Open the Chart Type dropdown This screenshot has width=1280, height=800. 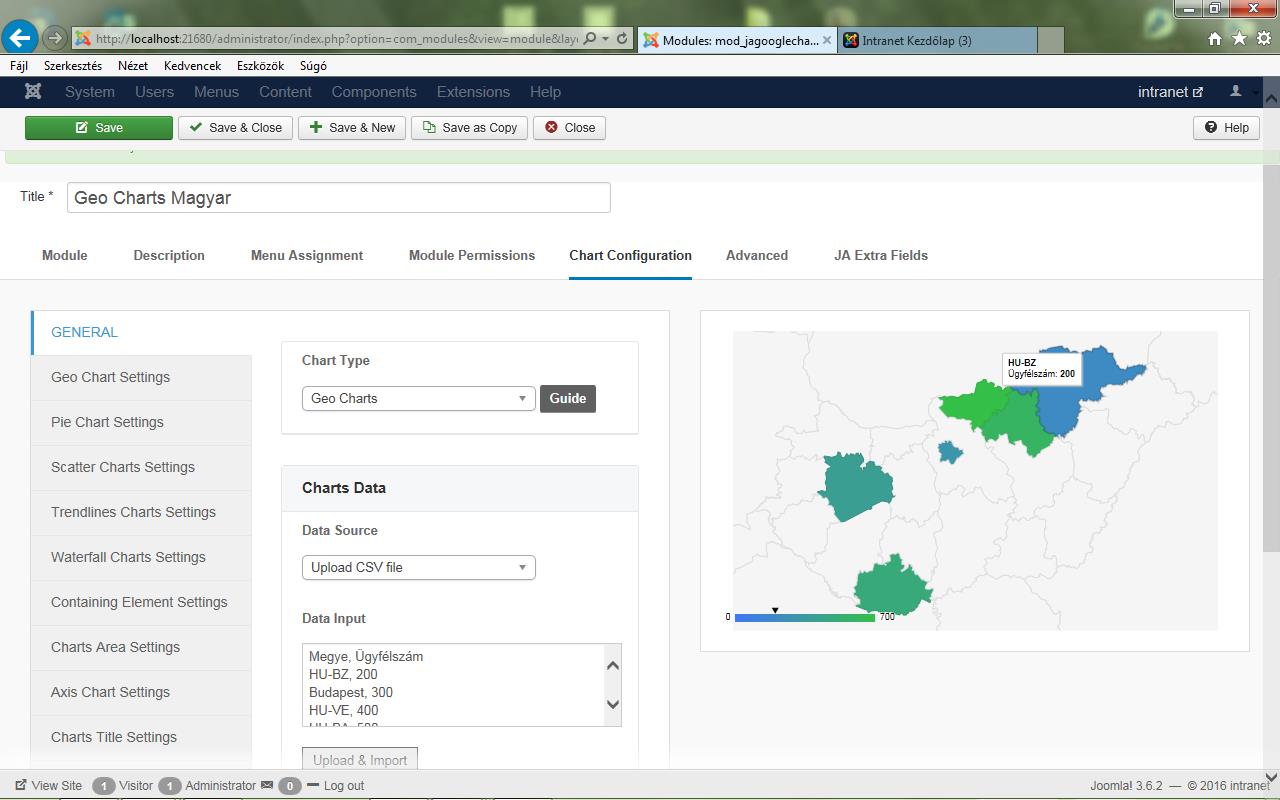[418, 398]
